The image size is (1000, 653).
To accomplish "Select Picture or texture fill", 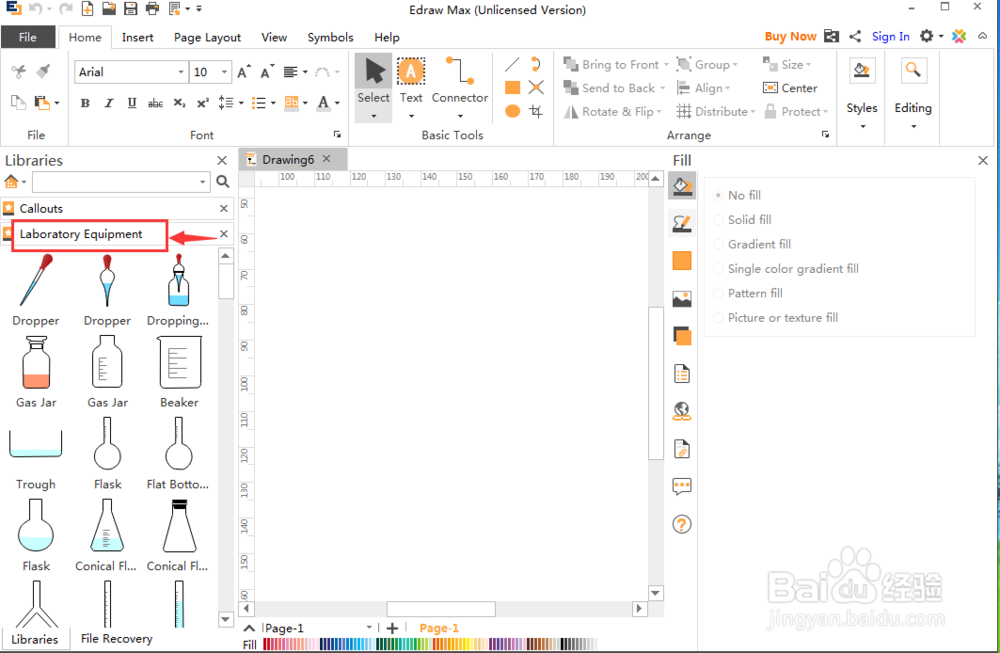I will tap(776, 318).
